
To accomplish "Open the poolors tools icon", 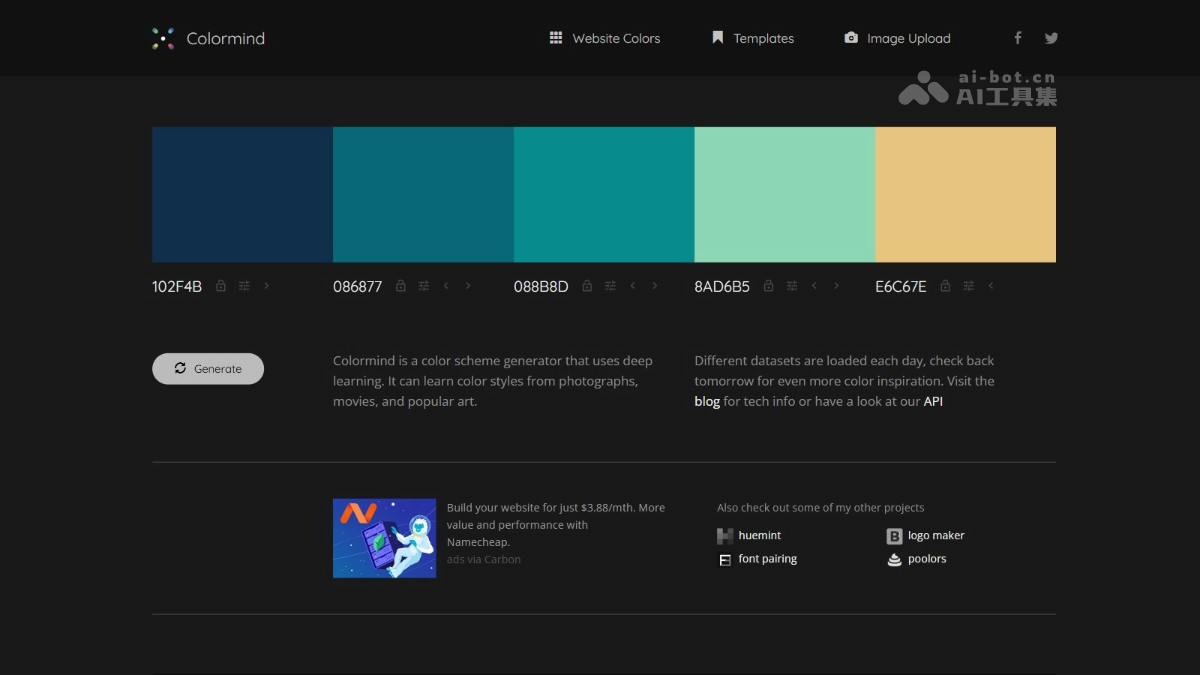I will coord(894,559).
